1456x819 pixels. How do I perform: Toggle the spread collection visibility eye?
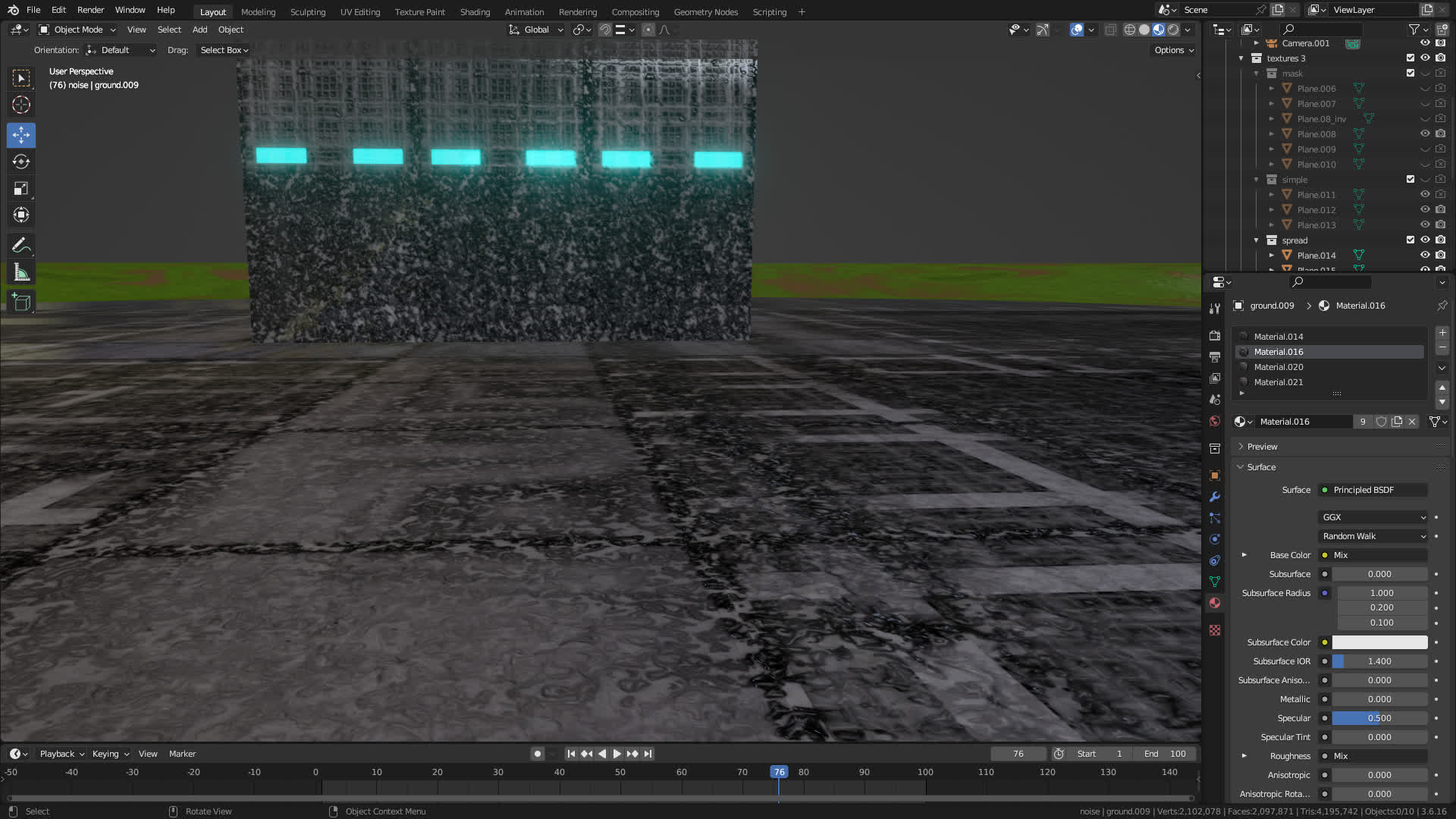coord(1425,240)
